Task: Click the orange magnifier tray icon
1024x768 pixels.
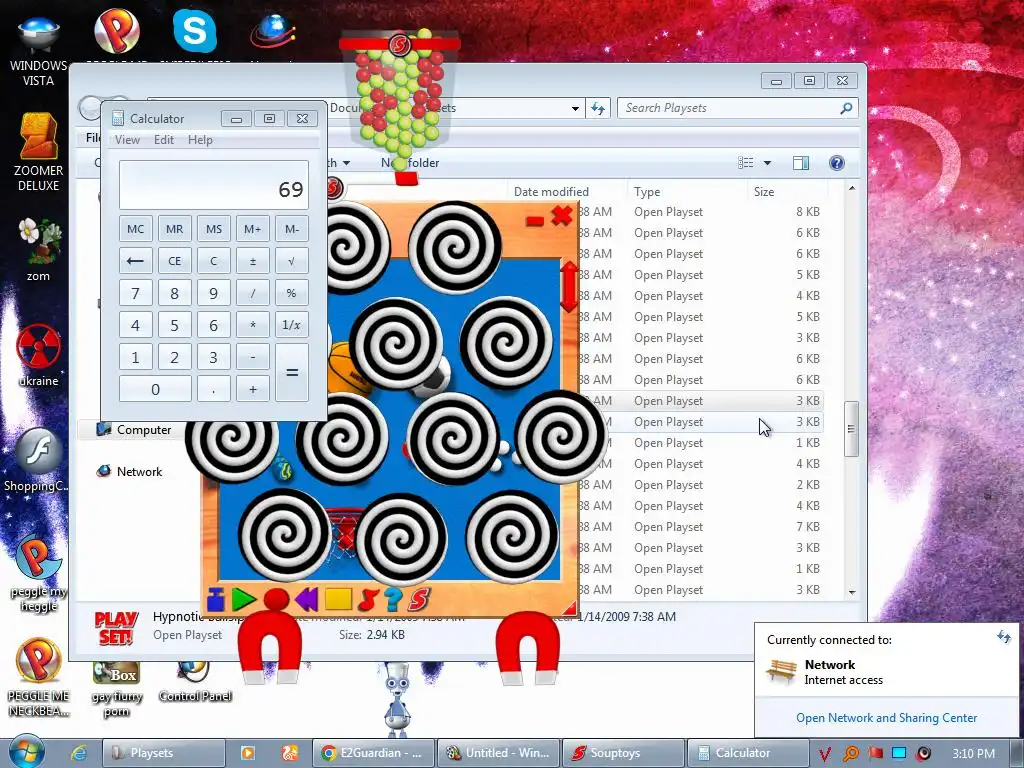Action: pos(850,754)
